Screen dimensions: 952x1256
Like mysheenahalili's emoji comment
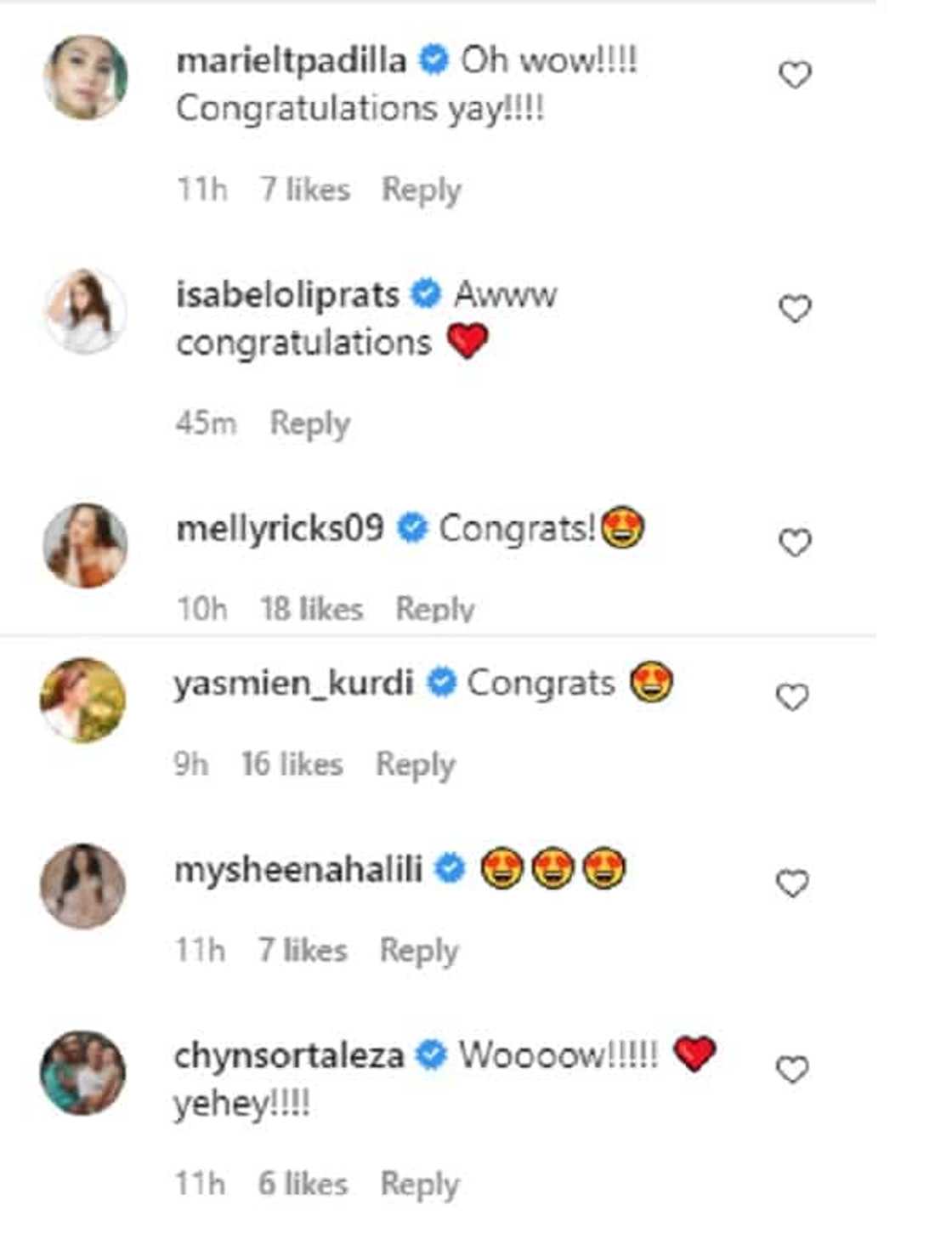point(792,884)
